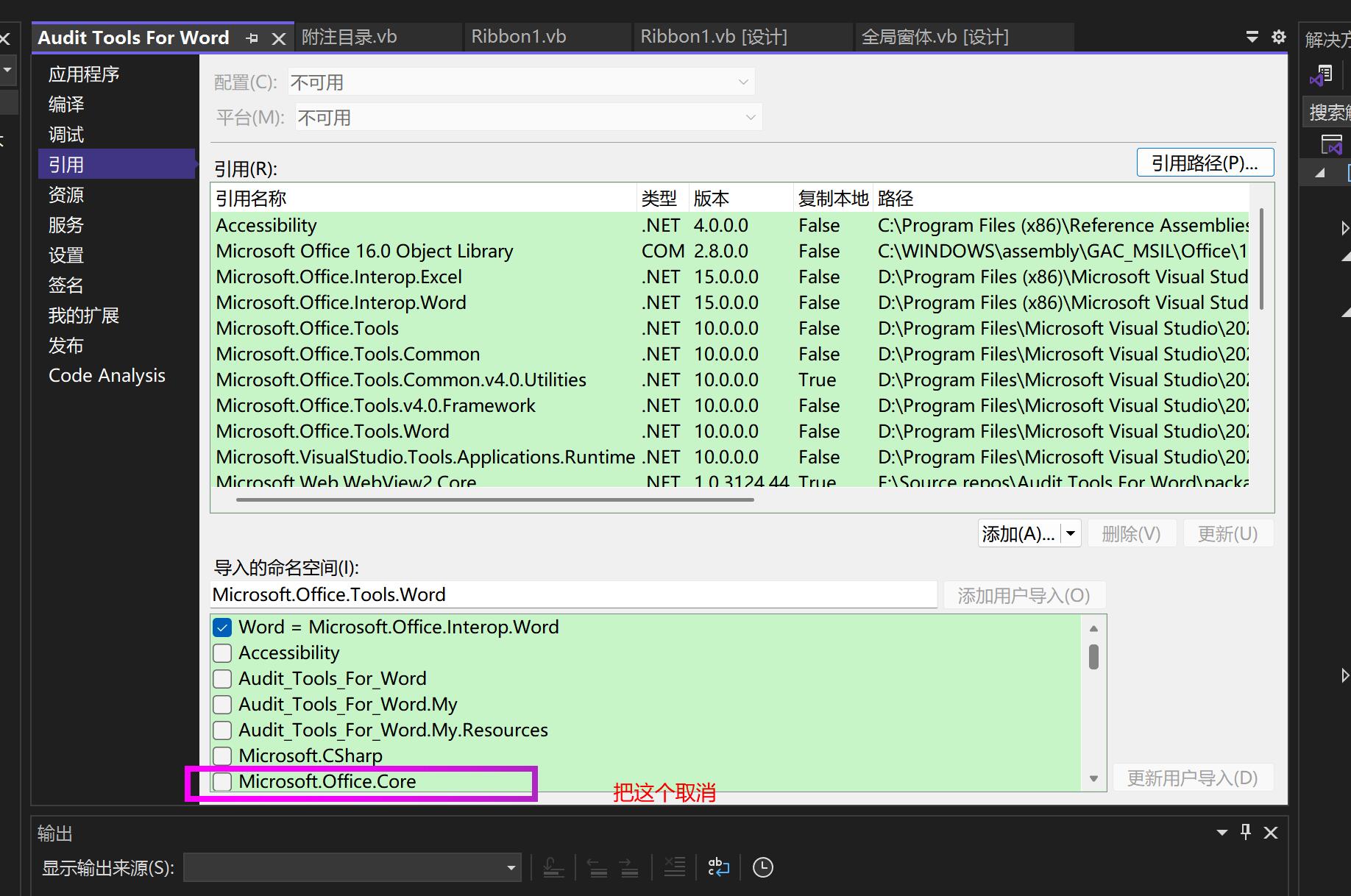Click the 引用名称 column header

(424, 198)
